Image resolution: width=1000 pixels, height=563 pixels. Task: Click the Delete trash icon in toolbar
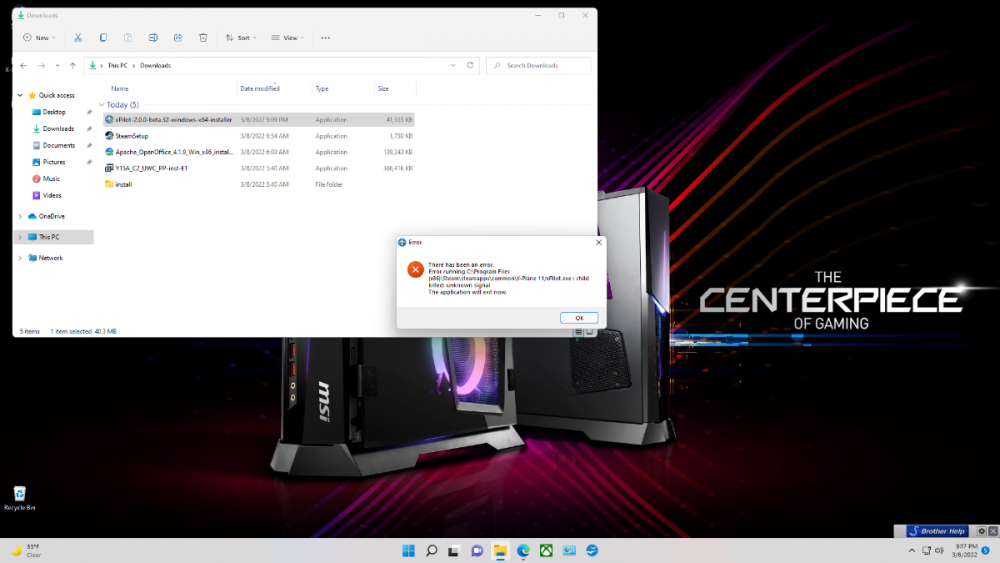[203, 38]
